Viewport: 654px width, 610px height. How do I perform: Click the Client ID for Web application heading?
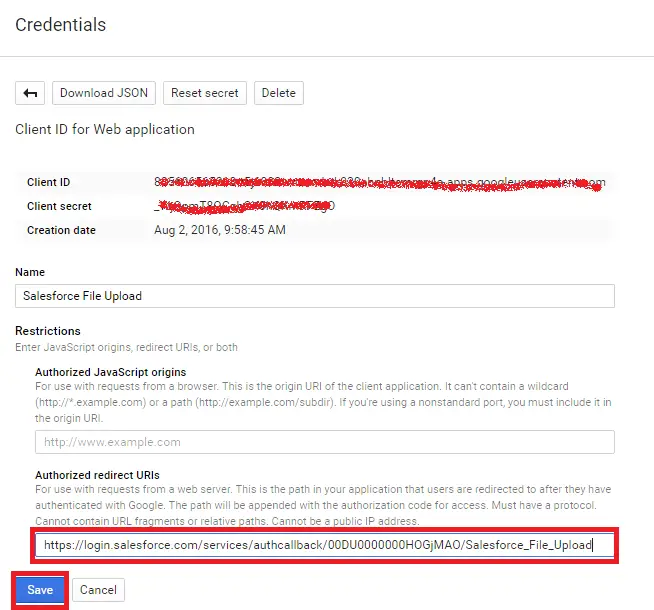tap(105, 129)
